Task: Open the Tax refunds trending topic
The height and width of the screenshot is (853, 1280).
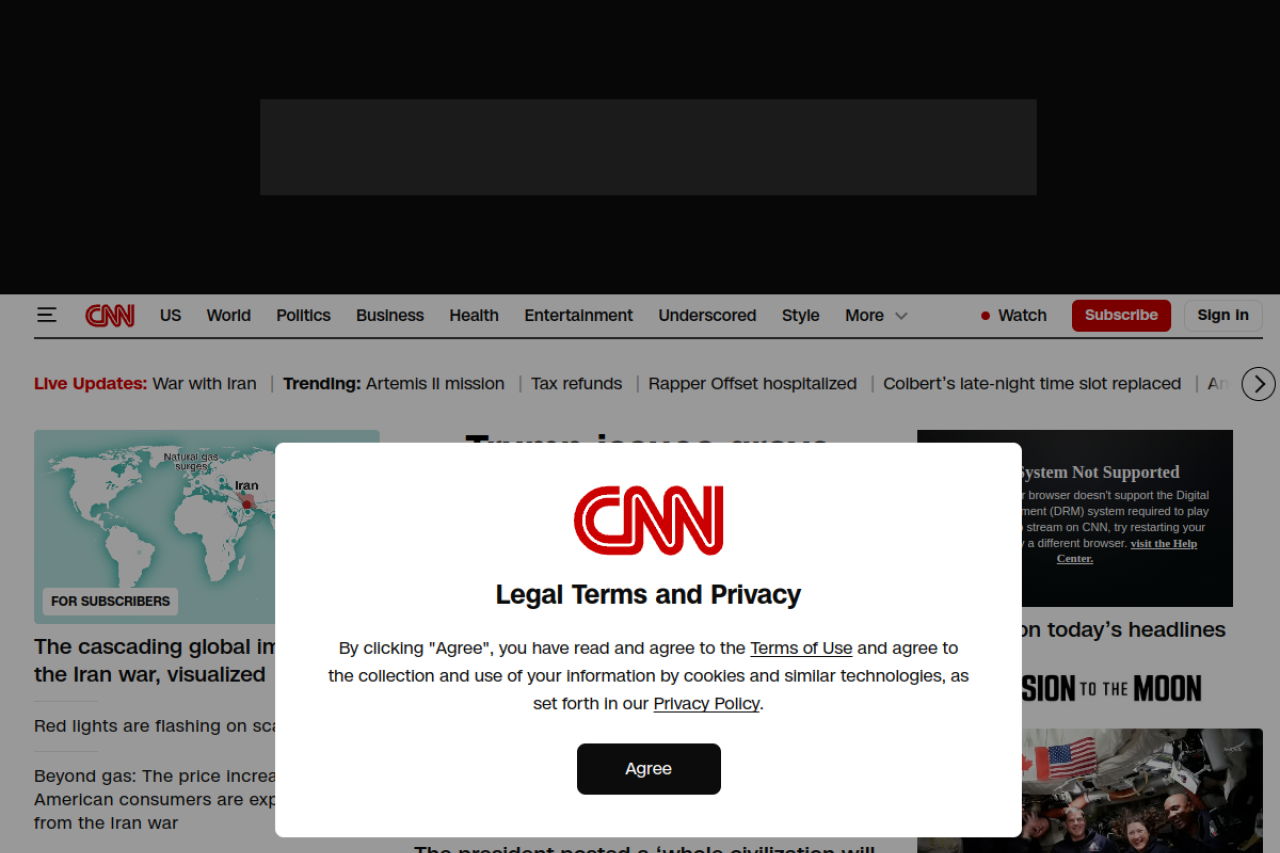Action: click(x=576, y=383)
